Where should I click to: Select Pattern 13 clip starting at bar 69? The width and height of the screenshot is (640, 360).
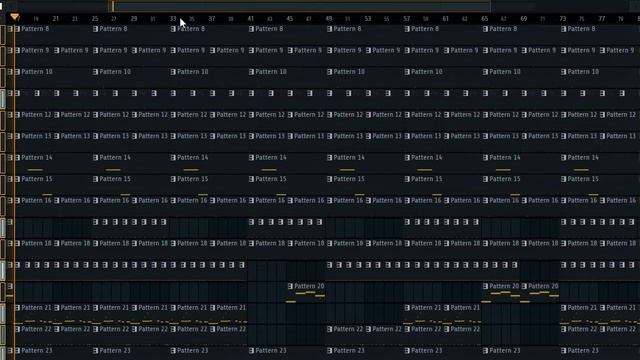click(541, 142)
